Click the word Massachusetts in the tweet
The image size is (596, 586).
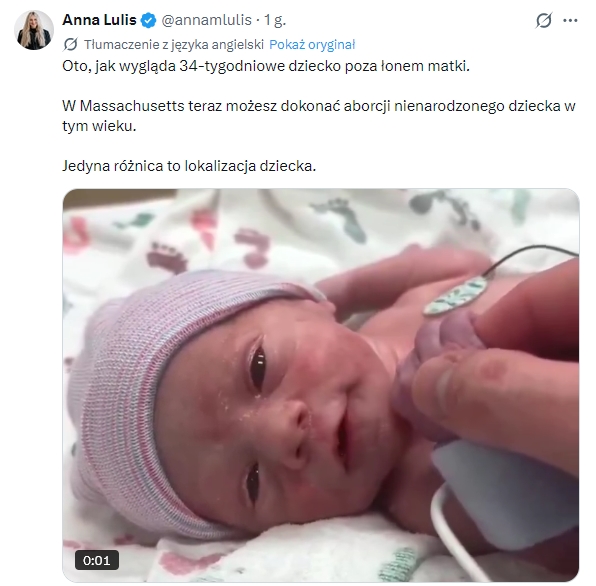point(132,106)
